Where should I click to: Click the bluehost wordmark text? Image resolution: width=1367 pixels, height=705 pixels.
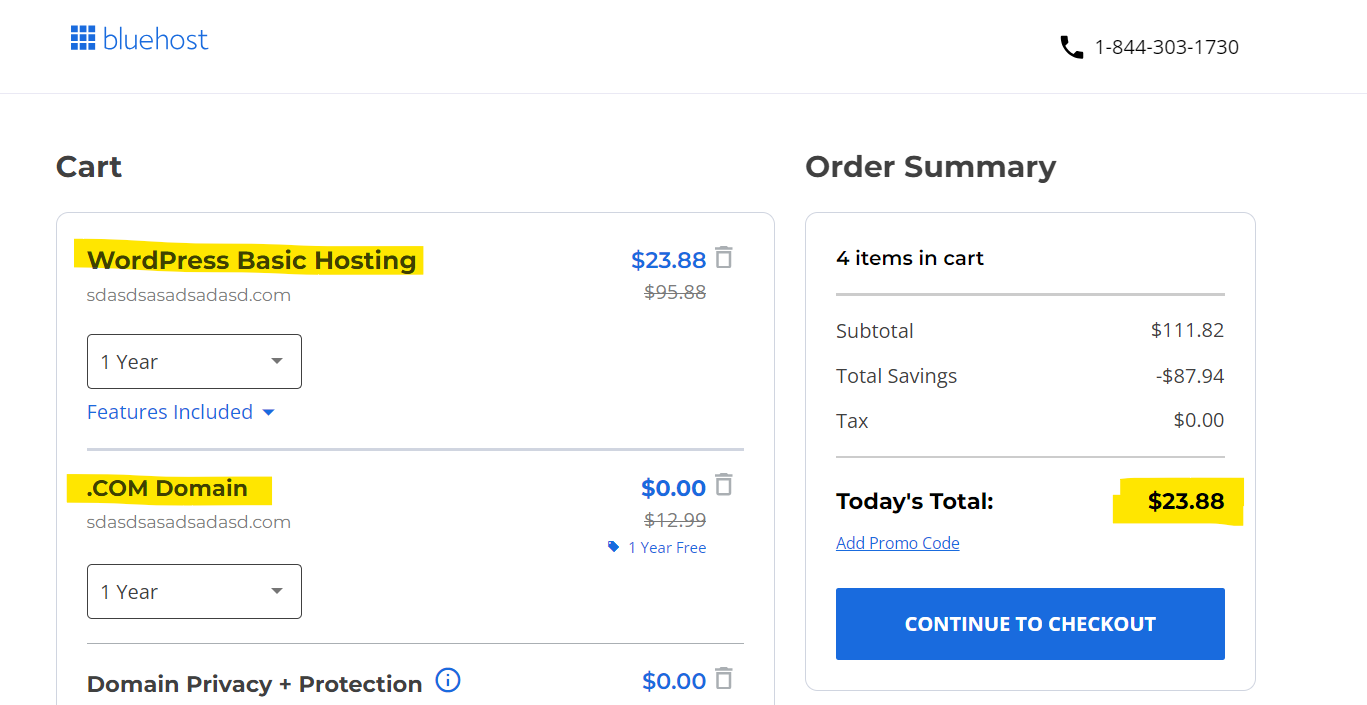155,39
